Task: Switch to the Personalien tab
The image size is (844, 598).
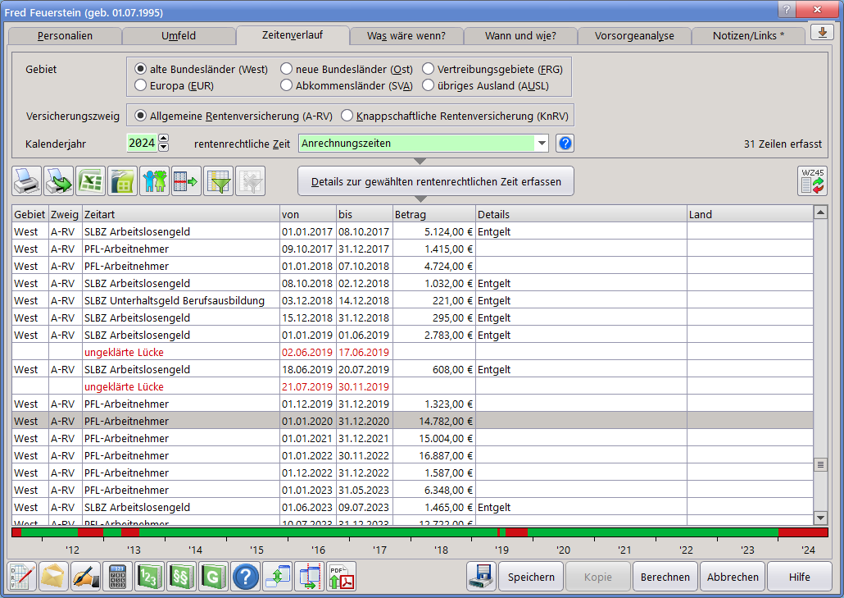Action: (x=65, y=36)
